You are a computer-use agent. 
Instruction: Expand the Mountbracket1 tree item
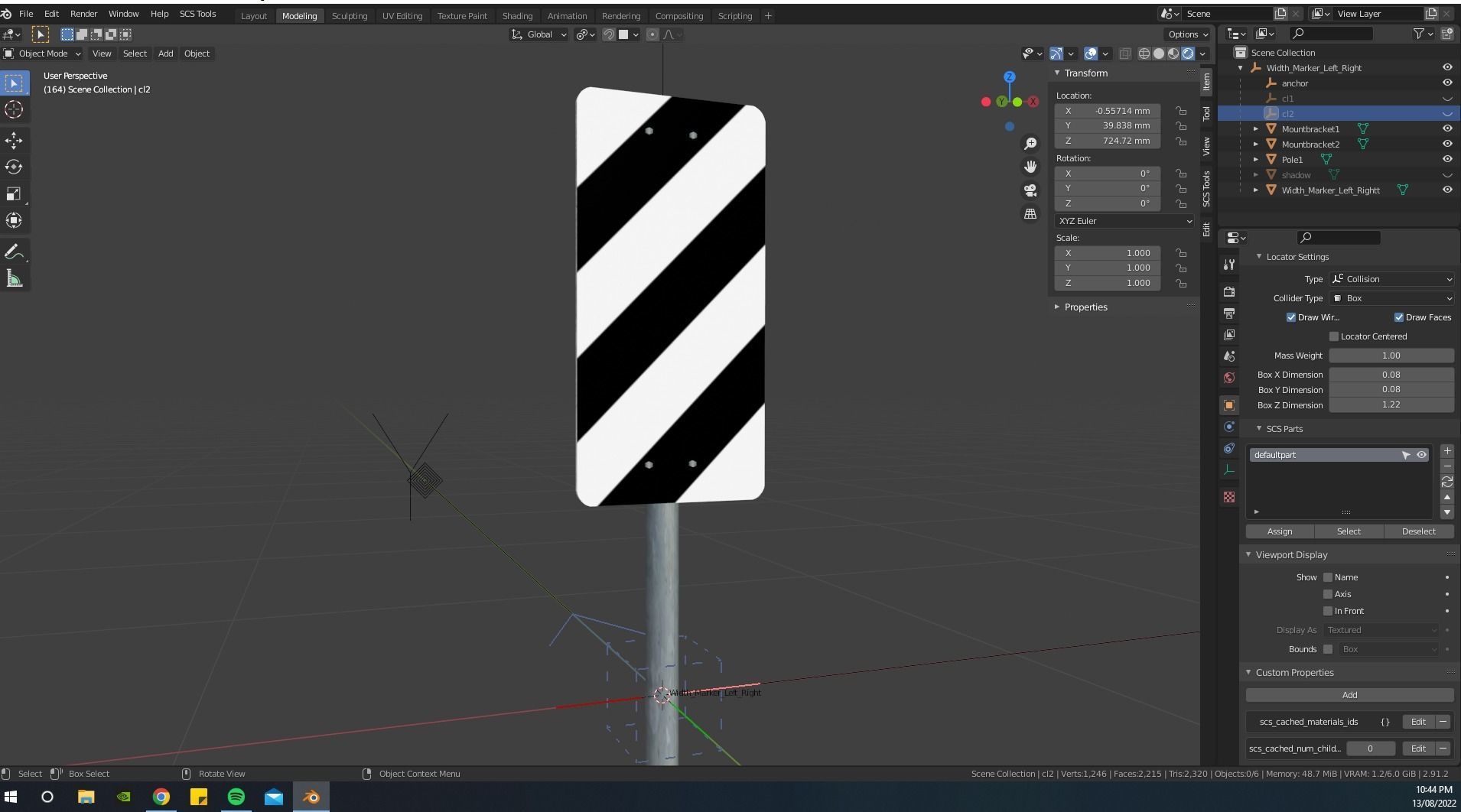click(x=1257, y=128)
